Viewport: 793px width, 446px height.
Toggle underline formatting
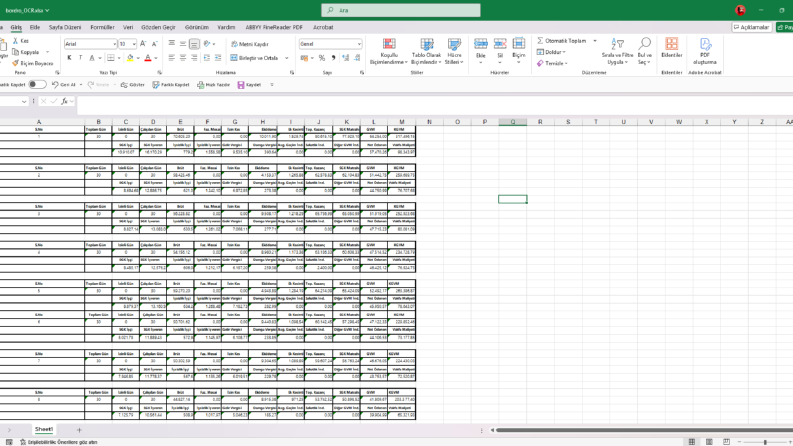pyautogui.click(x=92, y=58)
